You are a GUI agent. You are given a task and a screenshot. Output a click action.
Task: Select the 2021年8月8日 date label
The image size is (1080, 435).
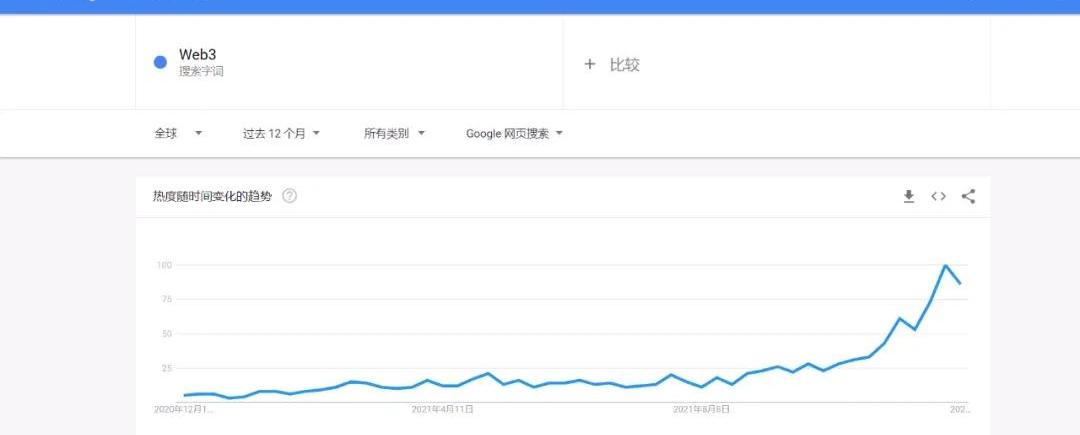(701, 409)
